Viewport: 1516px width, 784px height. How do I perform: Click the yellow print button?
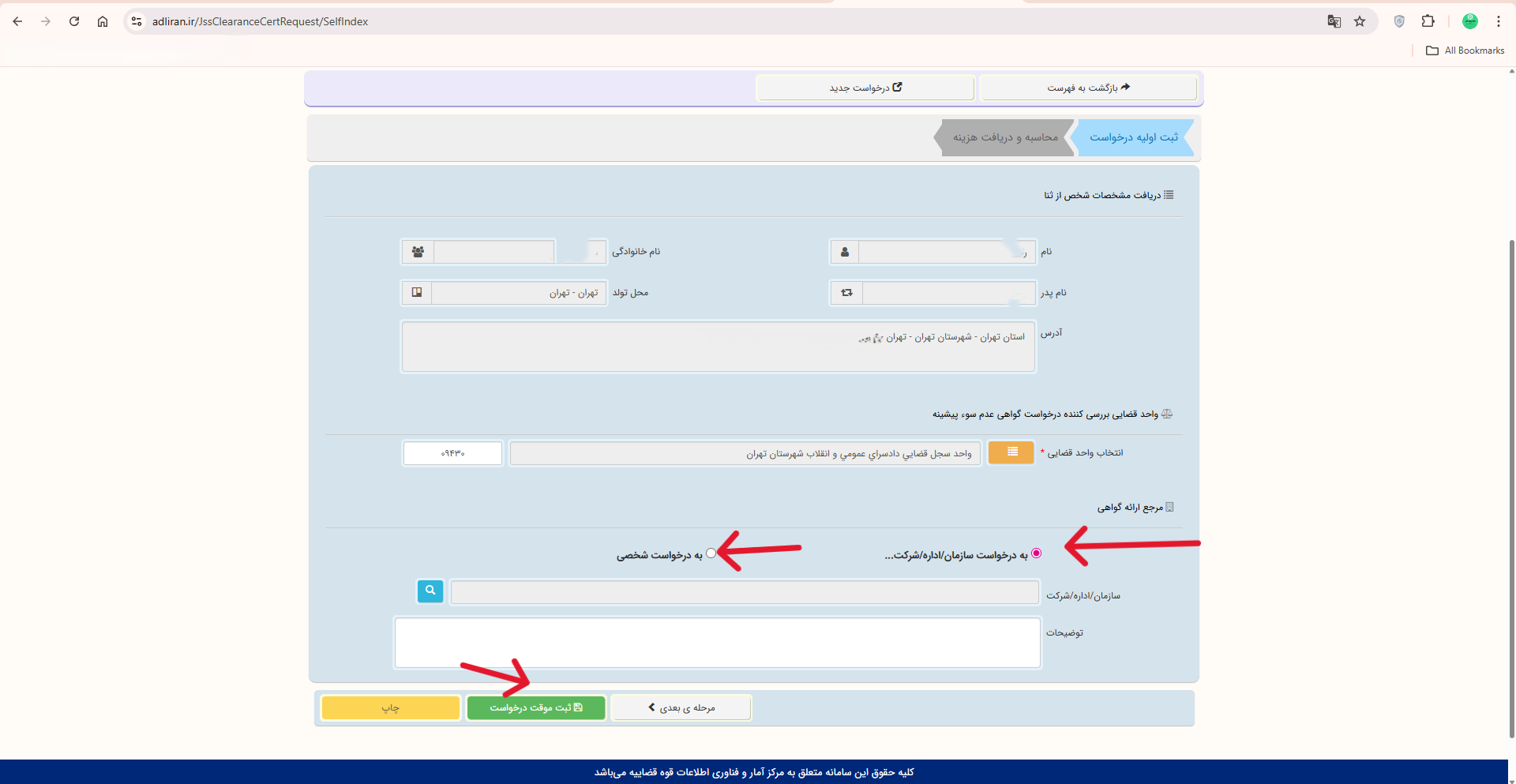point(391,707)
